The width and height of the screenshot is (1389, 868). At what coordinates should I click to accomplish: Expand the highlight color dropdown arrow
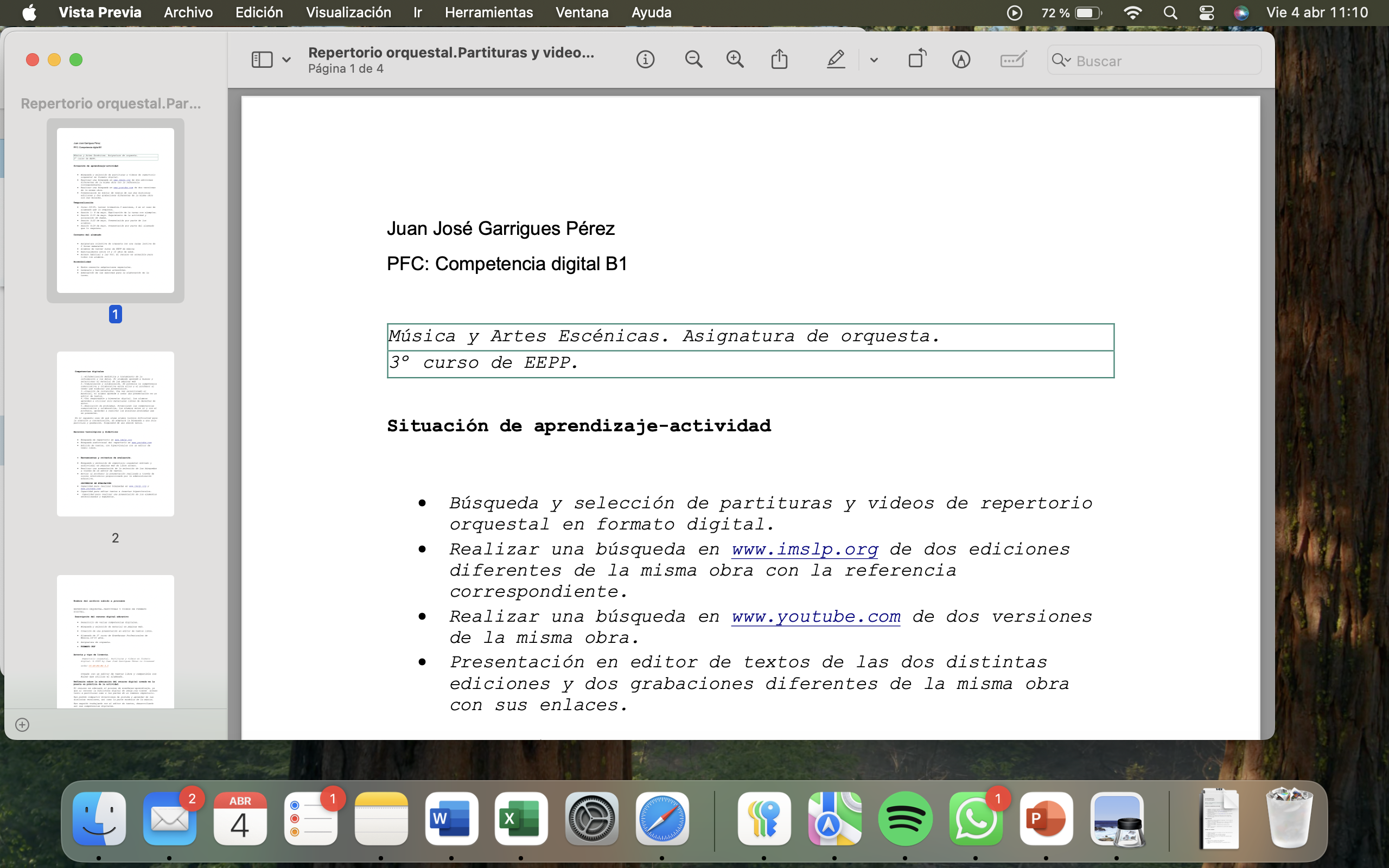click(874, 60)
